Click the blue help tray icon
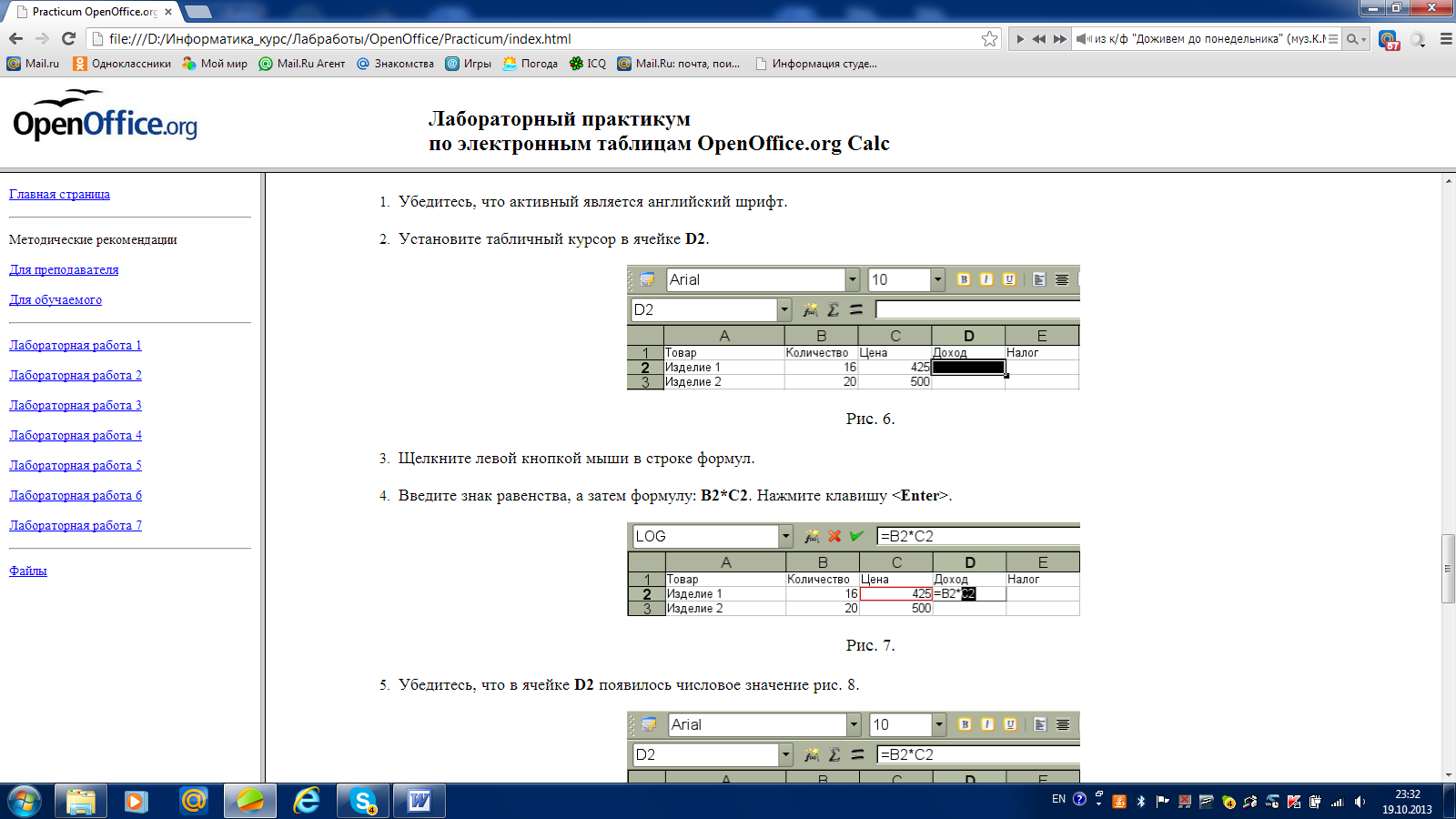Screen dimensions: 1456x819 click(1079, 799)
